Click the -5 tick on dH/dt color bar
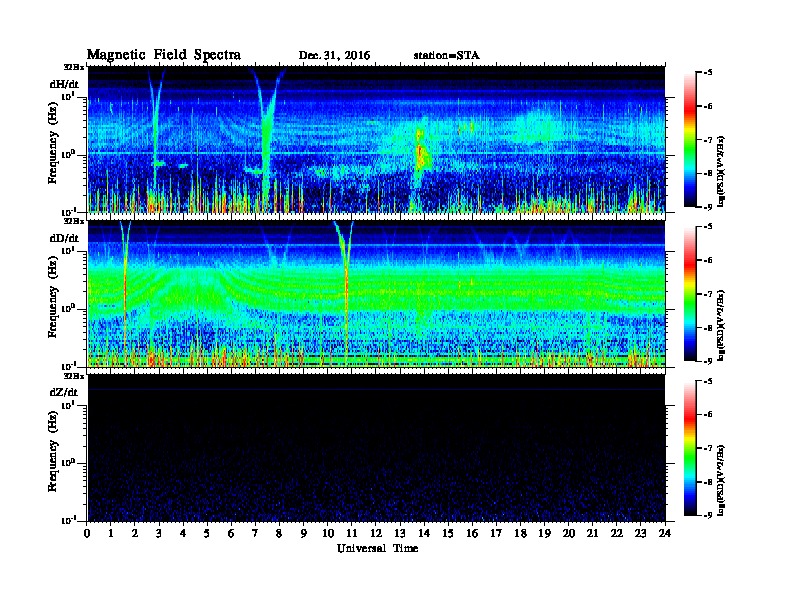This screenshot has height=612, width=792. (709, 73)
